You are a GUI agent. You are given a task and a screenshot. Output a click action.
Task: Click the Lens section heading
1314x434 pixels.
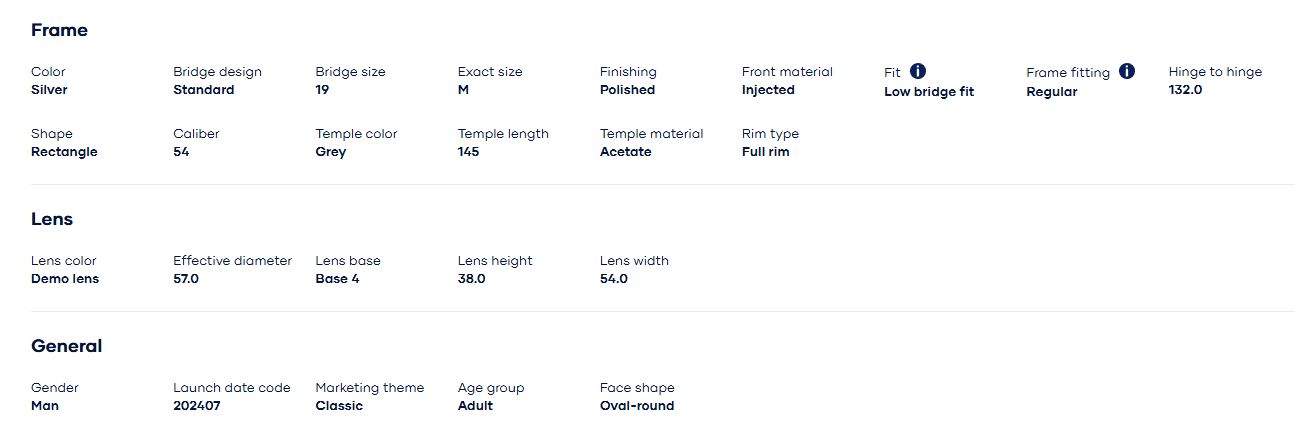[52, 219]
